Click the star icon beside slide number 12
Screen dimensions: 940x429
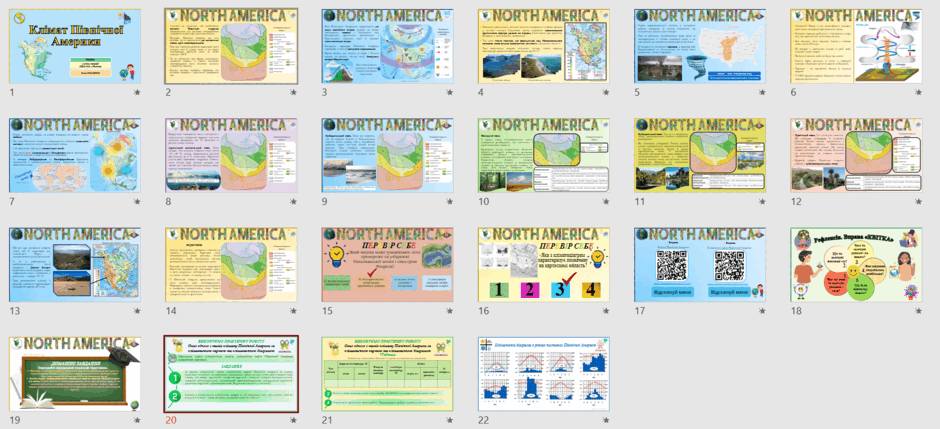point(919,202)
